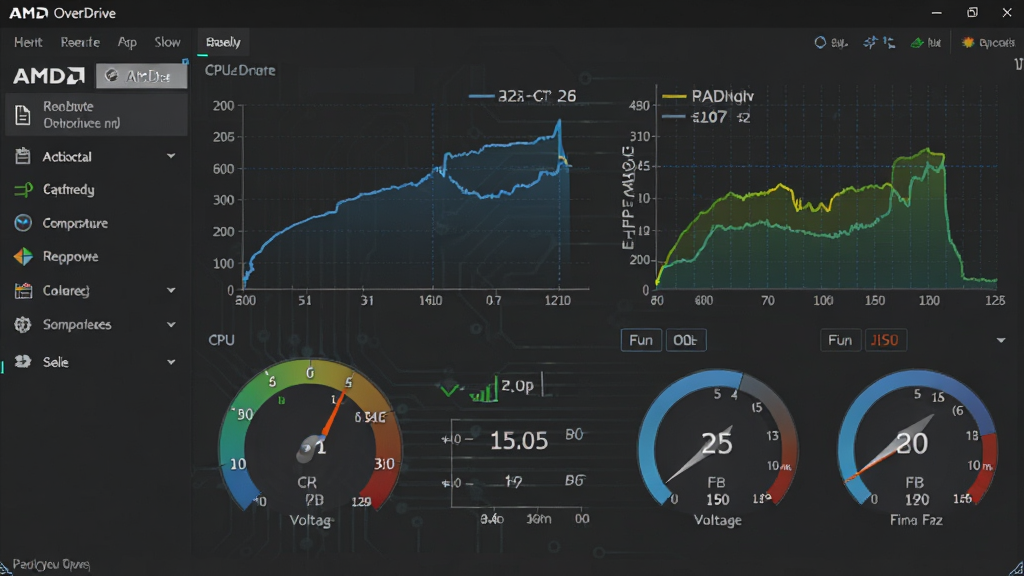
Task: Click the green check mark icon
Action: click(449, 390)
